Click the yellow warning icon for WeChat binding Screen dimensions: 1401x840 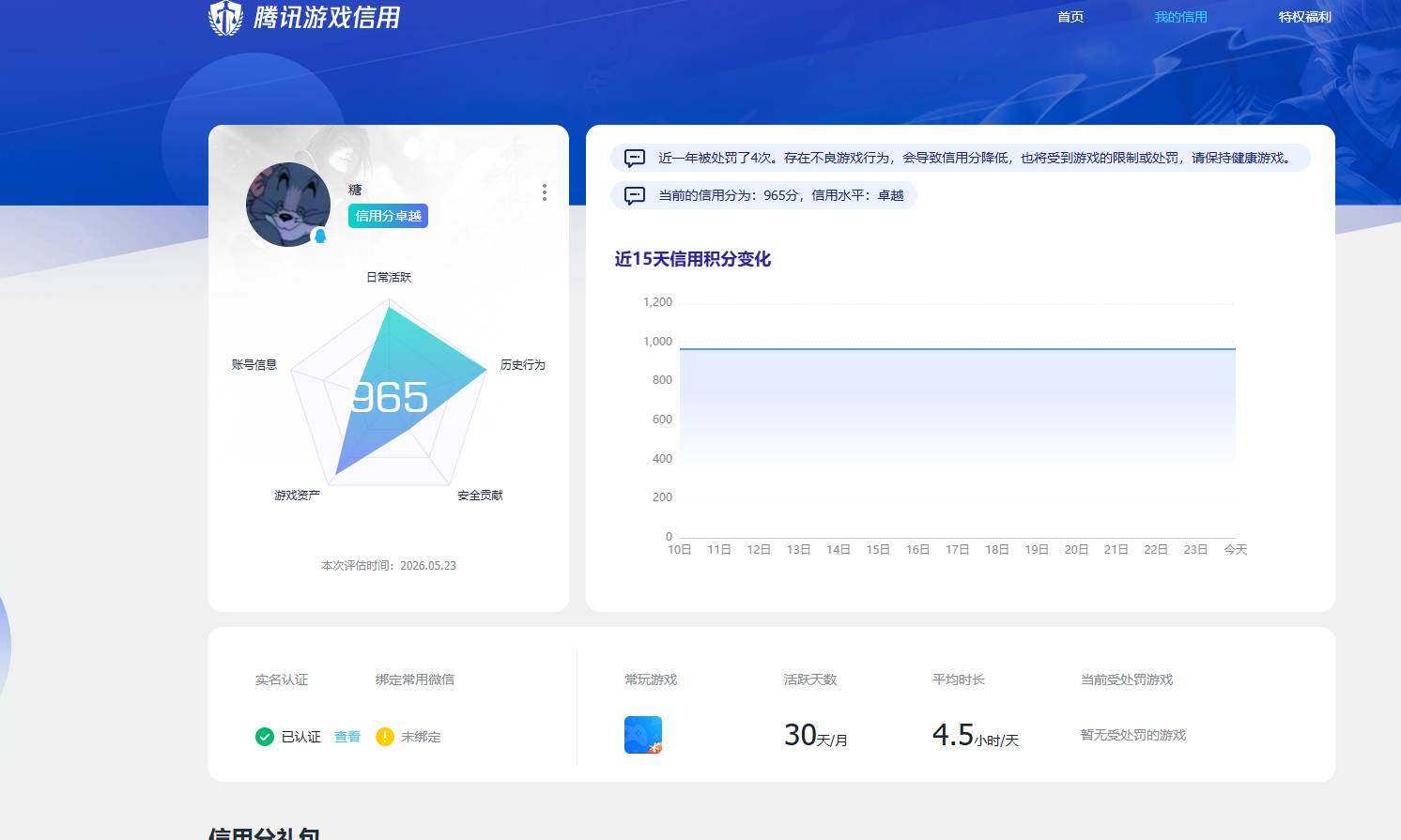pyautogui.click(x=385, y=737)
